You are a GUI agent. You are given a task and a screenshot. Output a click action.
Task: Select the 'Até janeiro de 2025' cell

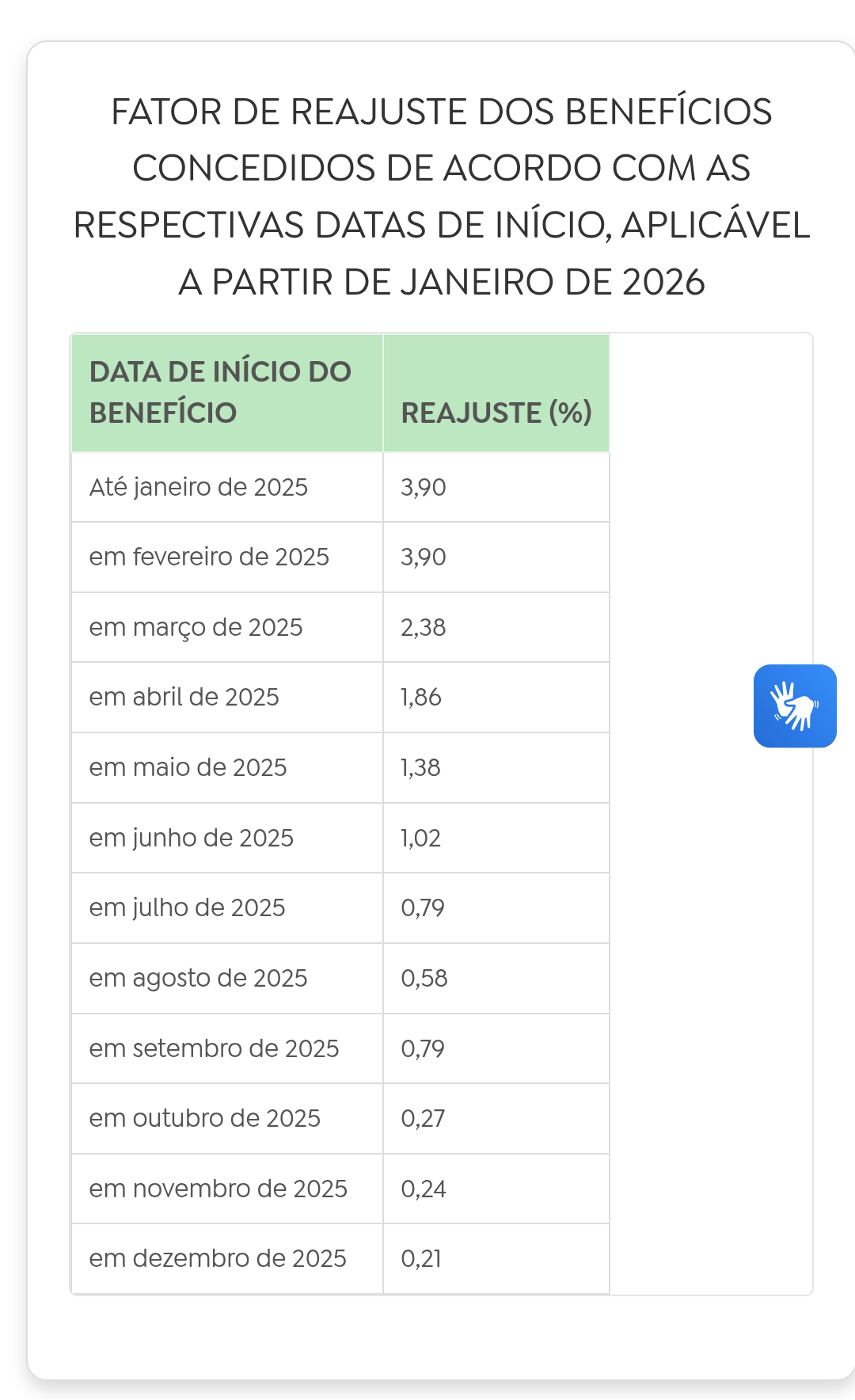(x=199, y=487)
